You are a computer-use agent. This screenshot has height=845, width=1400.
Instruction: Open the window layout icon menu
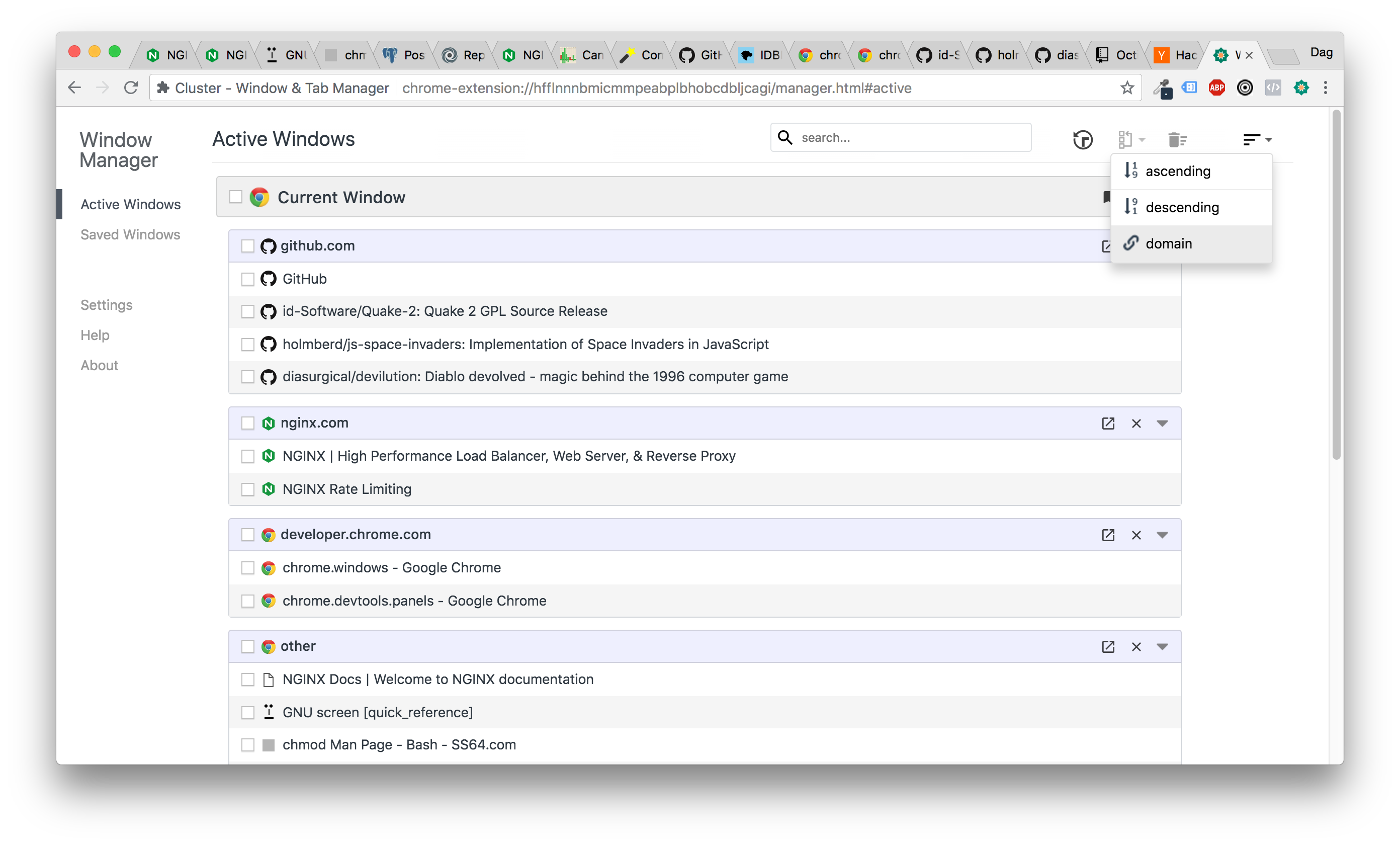pos(1130,139)
